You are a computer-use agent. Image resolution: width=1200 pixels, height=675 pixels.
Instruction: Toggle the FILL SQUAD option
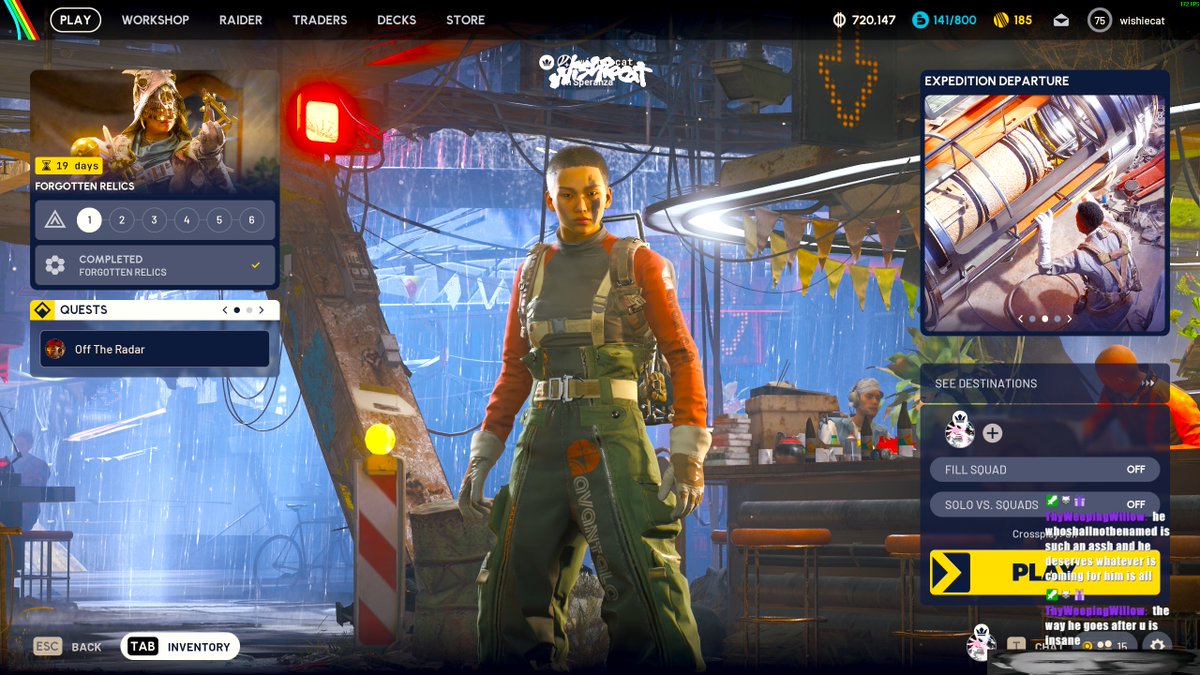click(1045, 470)
